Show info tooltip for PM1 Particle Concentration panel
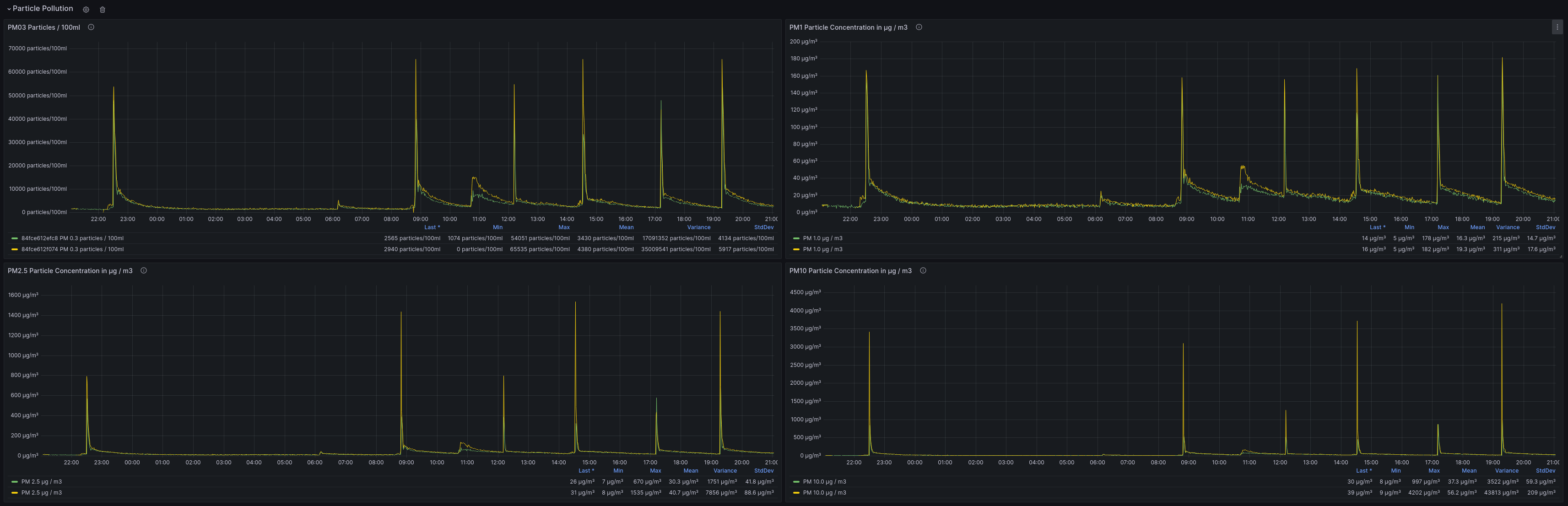Image resolution: width=1568 pixels, height=506 pixels. coord(919,27)
